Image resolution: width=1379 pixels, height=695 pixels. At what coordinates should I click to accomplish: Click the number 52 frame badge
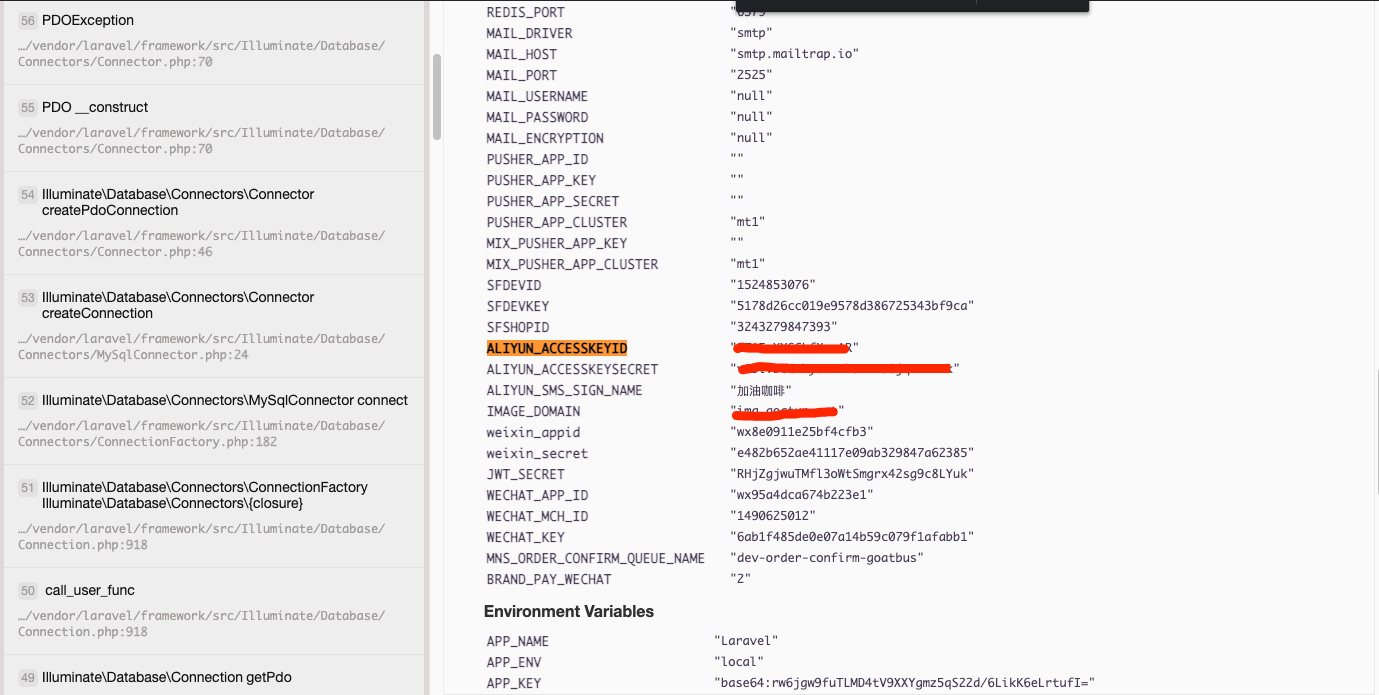click(x=27, y=401)
